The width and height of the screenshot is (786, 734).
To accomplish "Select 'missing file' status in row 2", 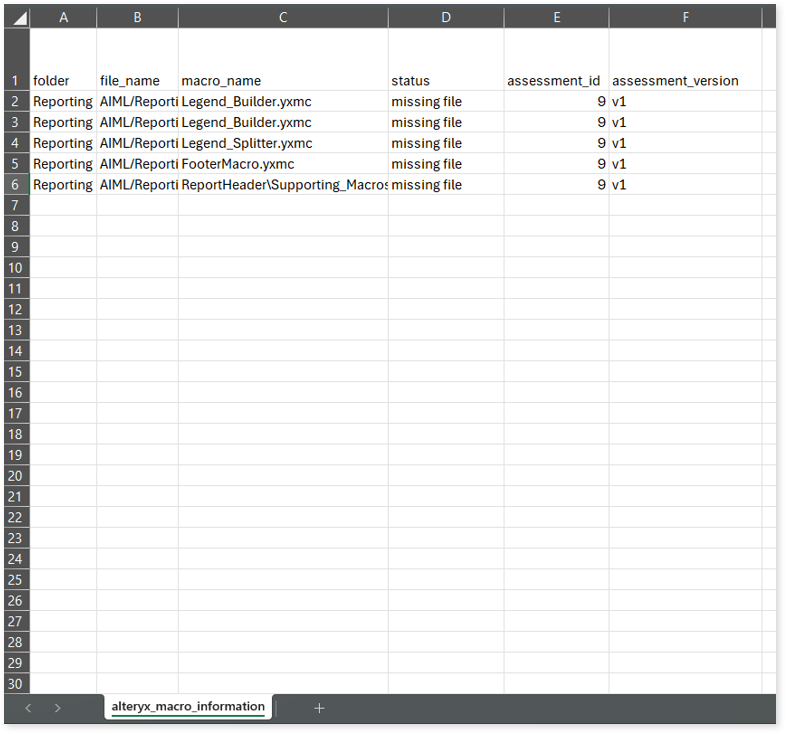I will point(446,101).
